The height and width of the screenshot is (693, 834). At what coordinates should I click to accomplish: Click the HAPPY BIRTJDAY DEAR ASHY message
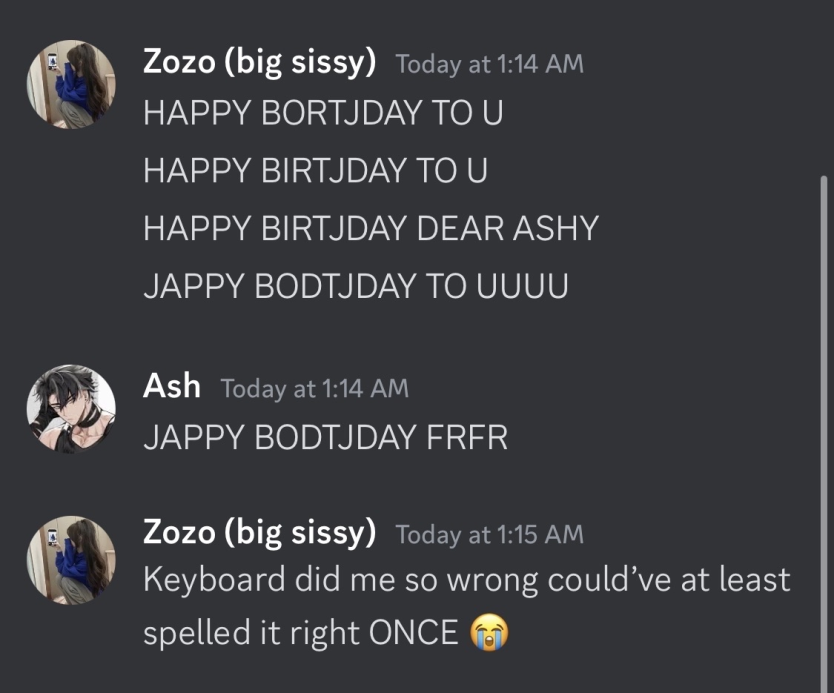(370, 229)
